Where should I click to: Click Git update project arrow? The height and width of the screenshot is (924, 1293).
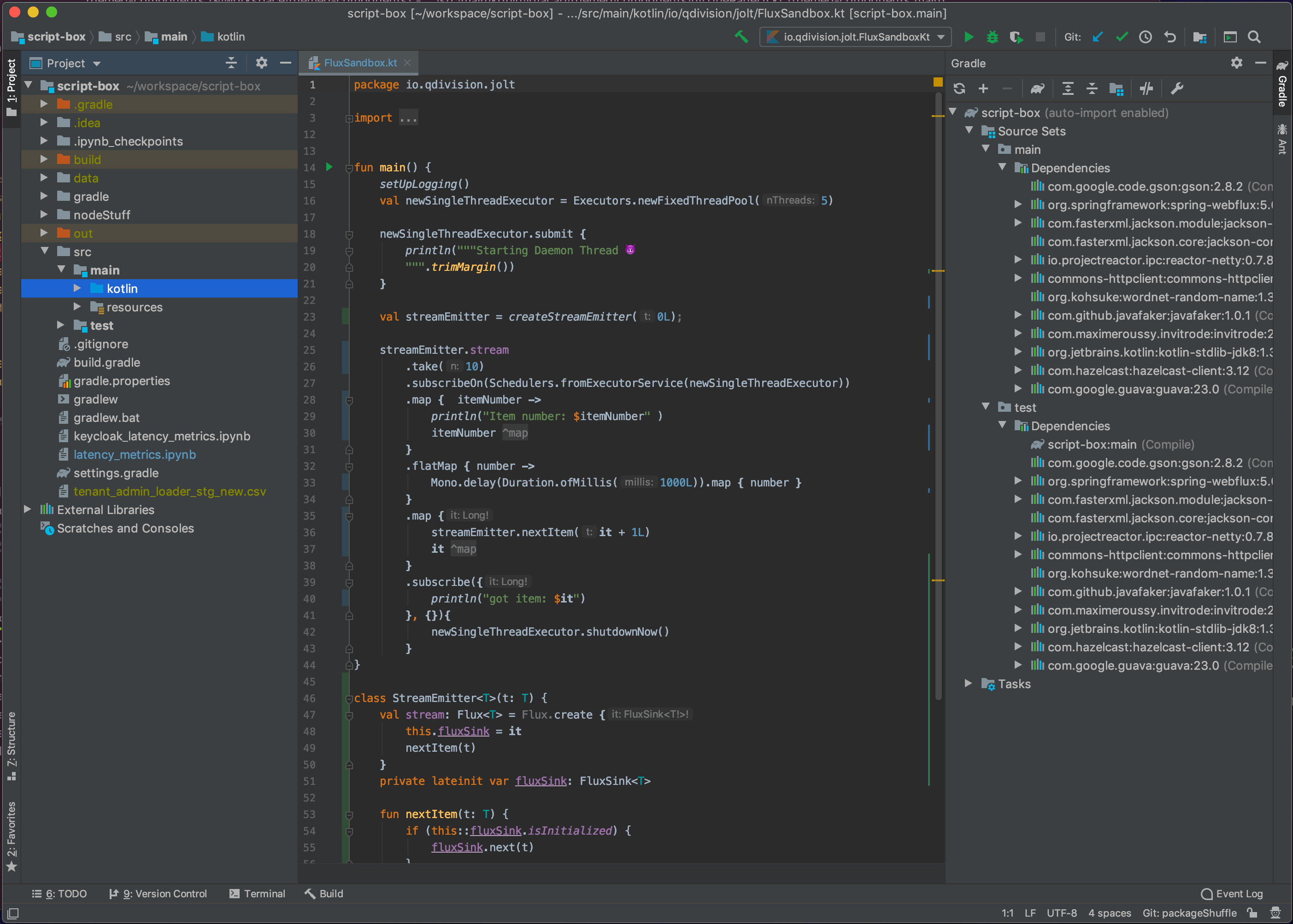pos(1097,37)
